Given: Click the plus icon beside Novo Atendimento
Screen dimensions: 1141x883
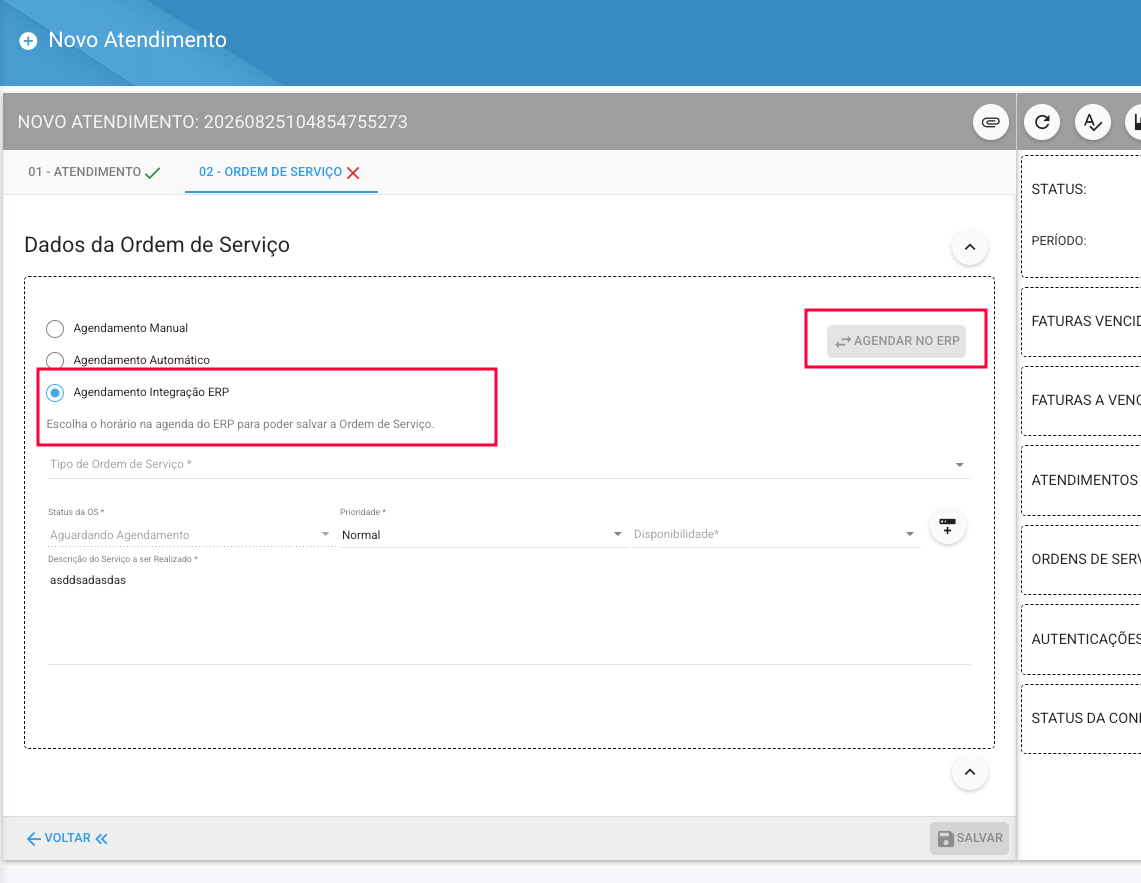Looking at the screenshot, I should coord(28,41).
